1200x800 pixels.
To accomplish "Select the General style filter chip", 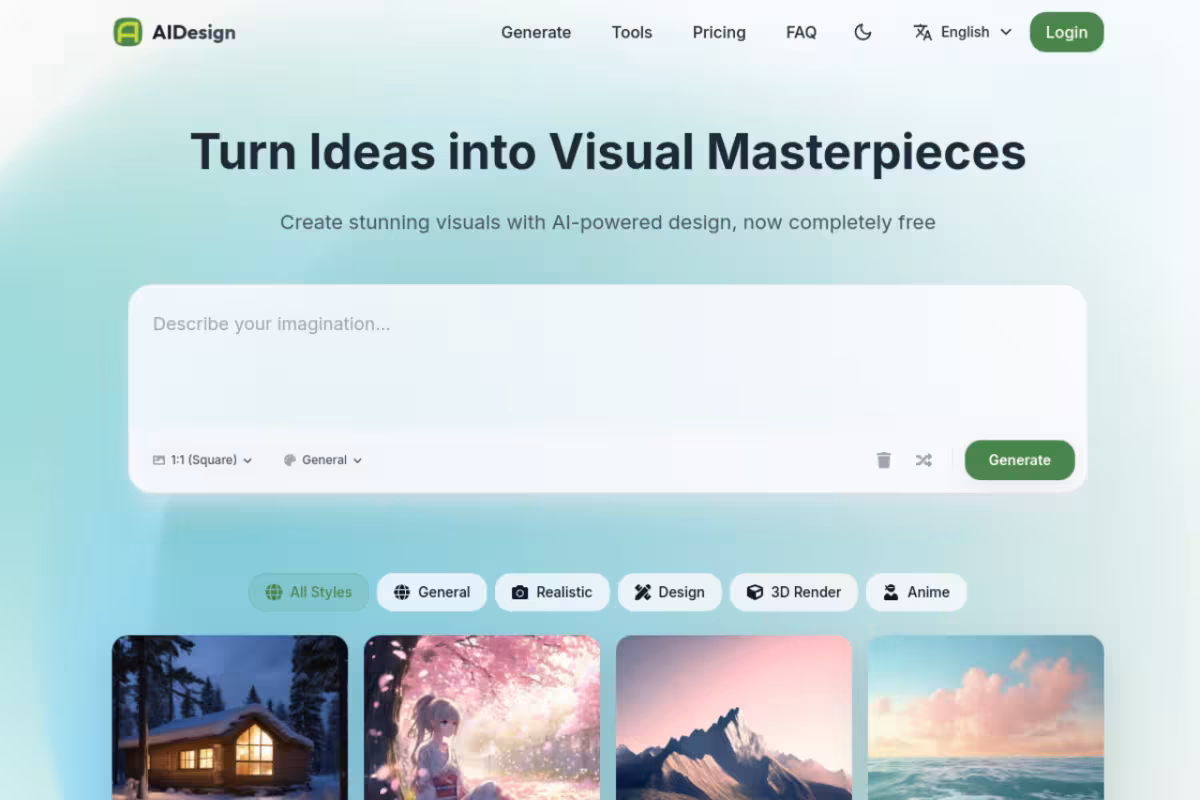I will tap(431, 592).
